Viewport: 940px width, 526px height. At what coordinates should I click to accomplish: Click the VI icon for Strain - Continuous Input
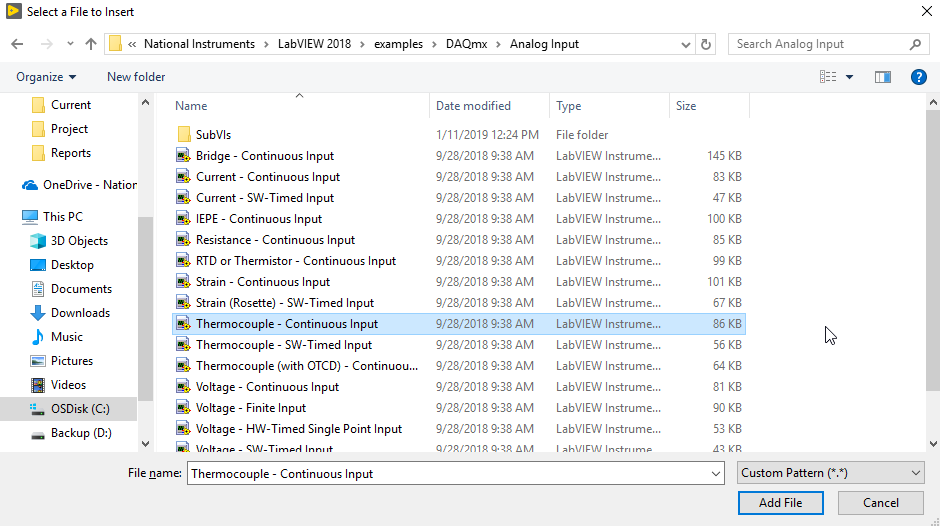(x=183, y=281)
